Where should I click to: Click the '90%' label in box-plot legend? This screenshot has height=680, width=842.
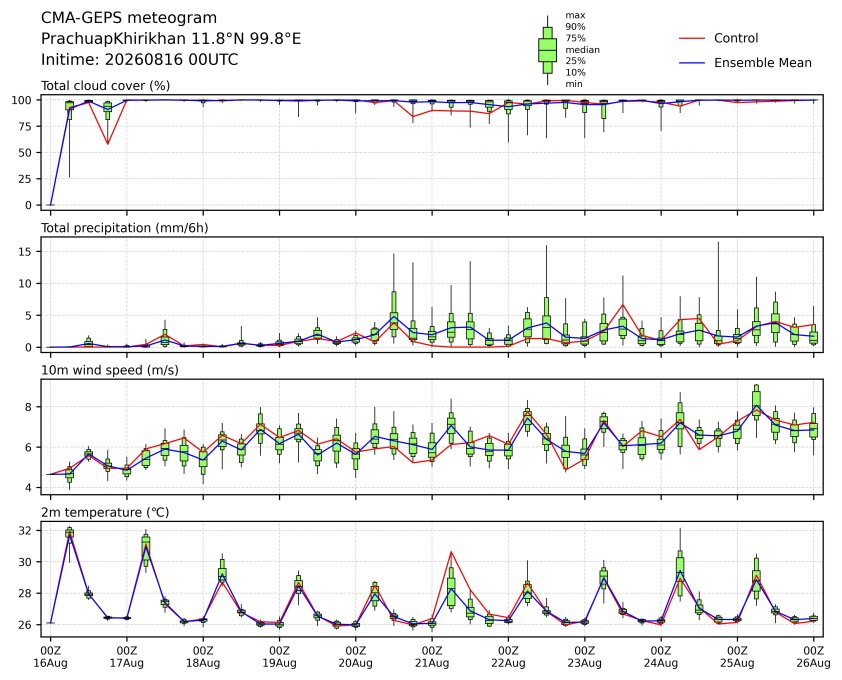pyautogui.click(x=575, y=26)
